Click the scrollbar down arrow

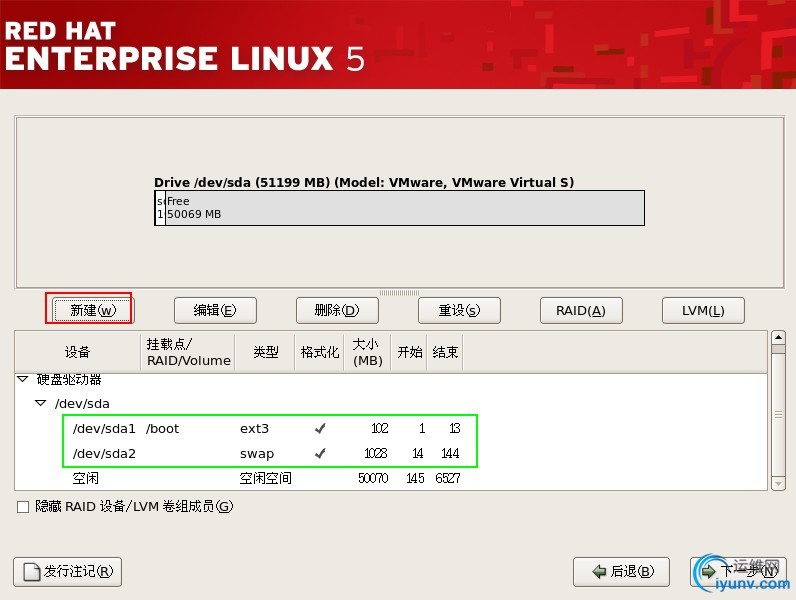click(x=778, y=483)
